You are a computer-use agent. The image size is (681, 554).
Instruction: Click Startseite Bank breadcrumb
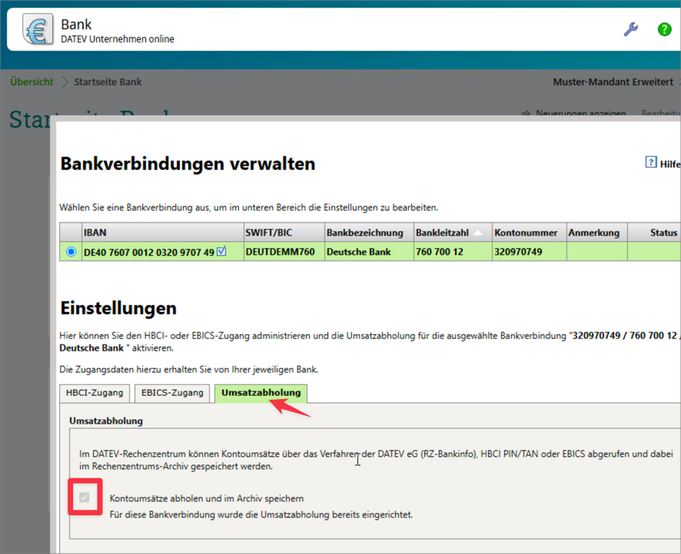pyautogui.click(x=108, y=82)
